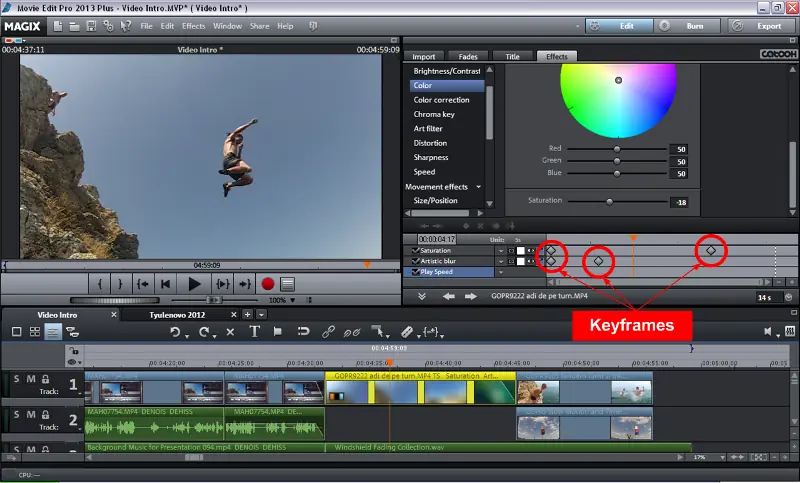This screenshot has width=800, height=483.
Task: Open the Artistic blur keyframe row dropdown
Action: point(501,262)
